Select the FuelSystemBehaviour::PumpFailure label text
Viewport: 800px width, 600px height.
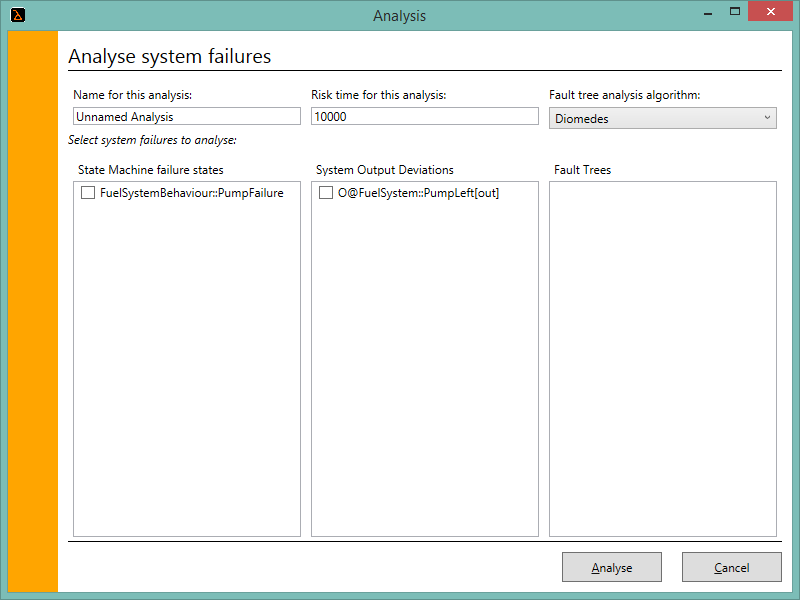pos(192,193)
